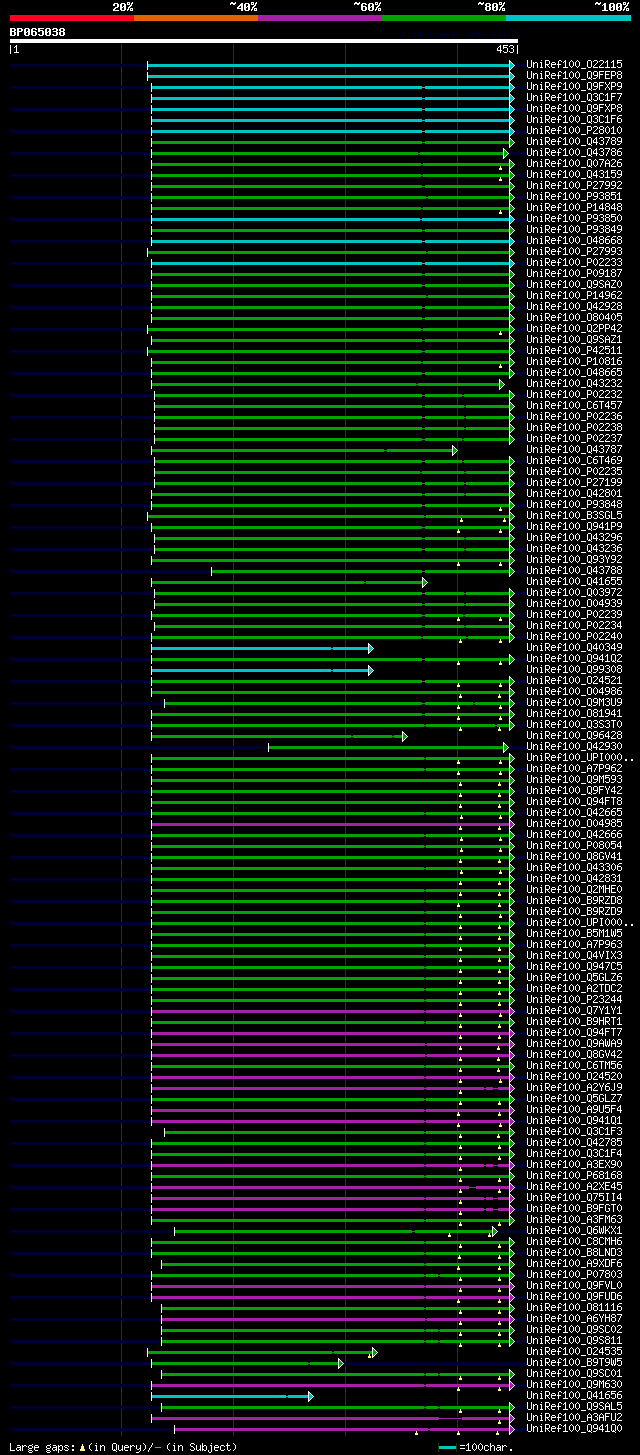Screen dimensions: 640x1455
Task: Select the UniRef100_O04985 entry
Action: click(x=574, y=824)
